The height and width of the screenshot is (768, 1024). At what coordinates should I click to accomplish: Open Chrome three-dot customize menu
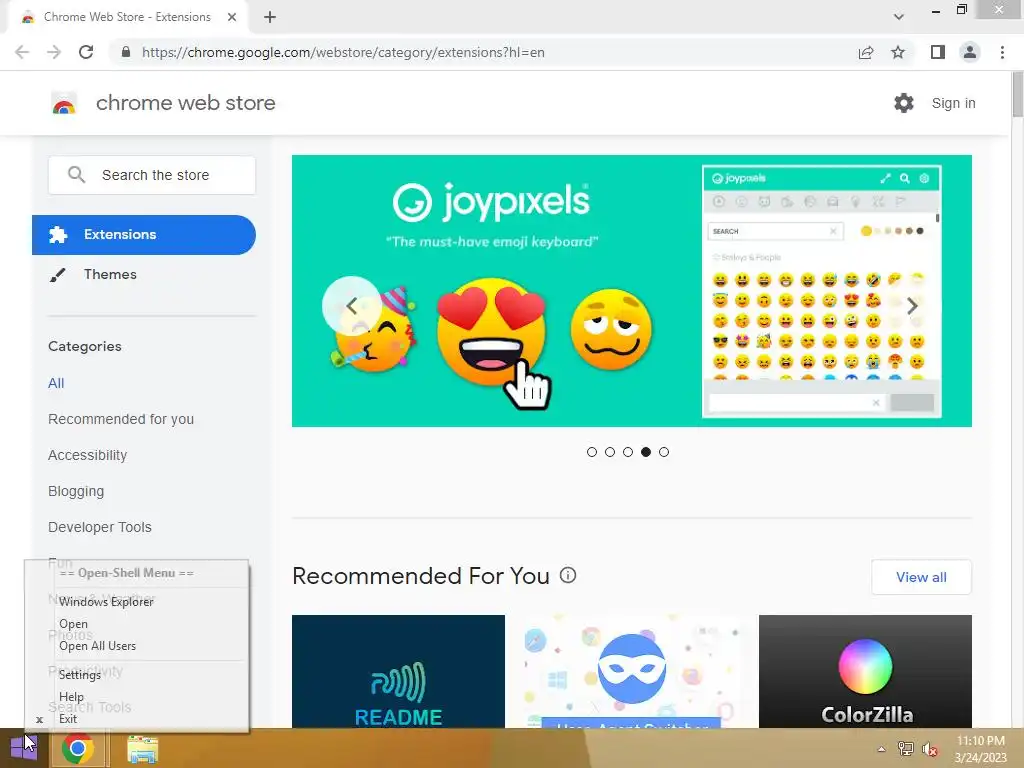[1002, 52]
